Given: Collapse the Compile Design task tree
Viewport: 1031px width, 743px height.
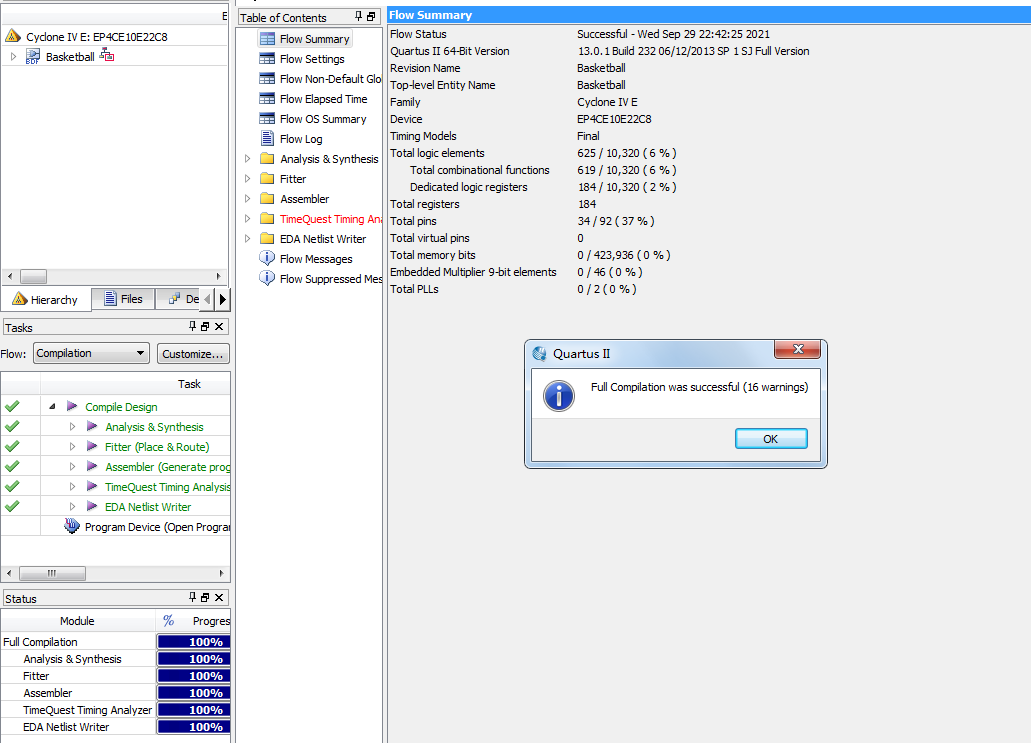Looking at the screenshot, I should [x=52, y=407].
